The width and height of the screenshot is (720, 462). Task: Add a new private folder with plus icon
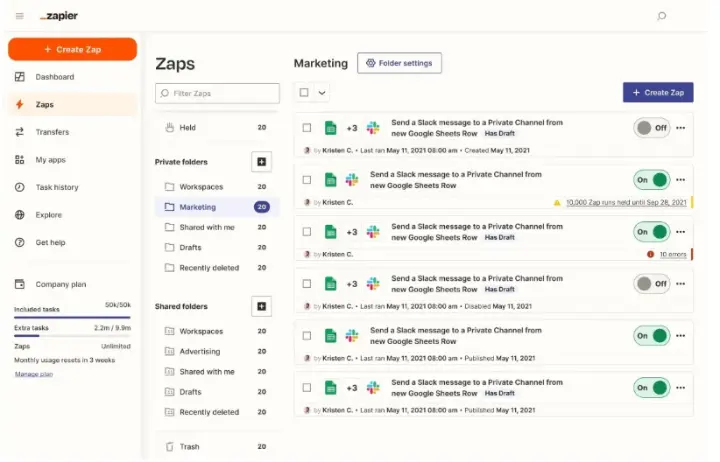[261, 162]
